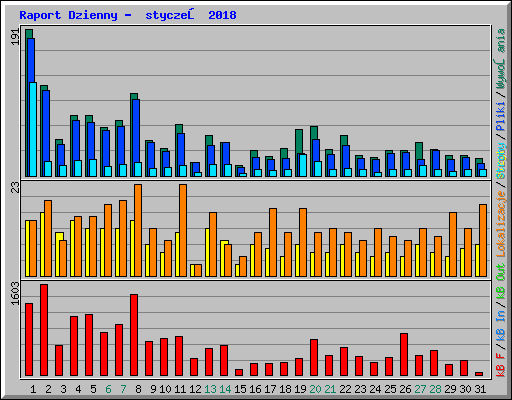Select the red kB bar for day 26
The image size is (512, 400).
pos(404,355)
